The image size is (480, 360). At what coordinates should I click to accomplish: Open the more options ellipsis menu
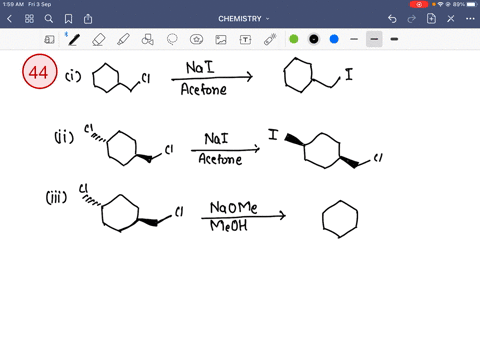pos(470,19)
